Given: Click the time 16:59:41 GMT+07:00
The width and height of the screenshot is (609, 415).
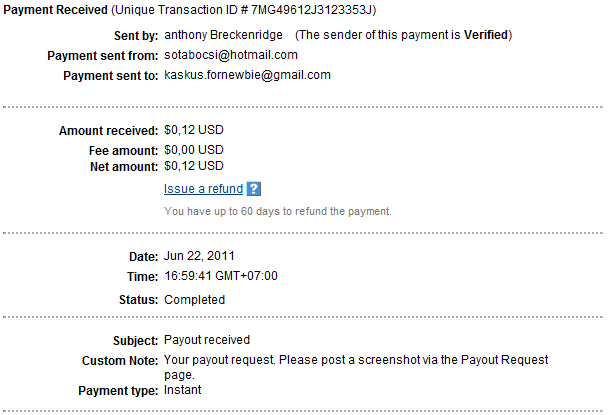Looking at the screenshot, I should click(x=221, y=276).
